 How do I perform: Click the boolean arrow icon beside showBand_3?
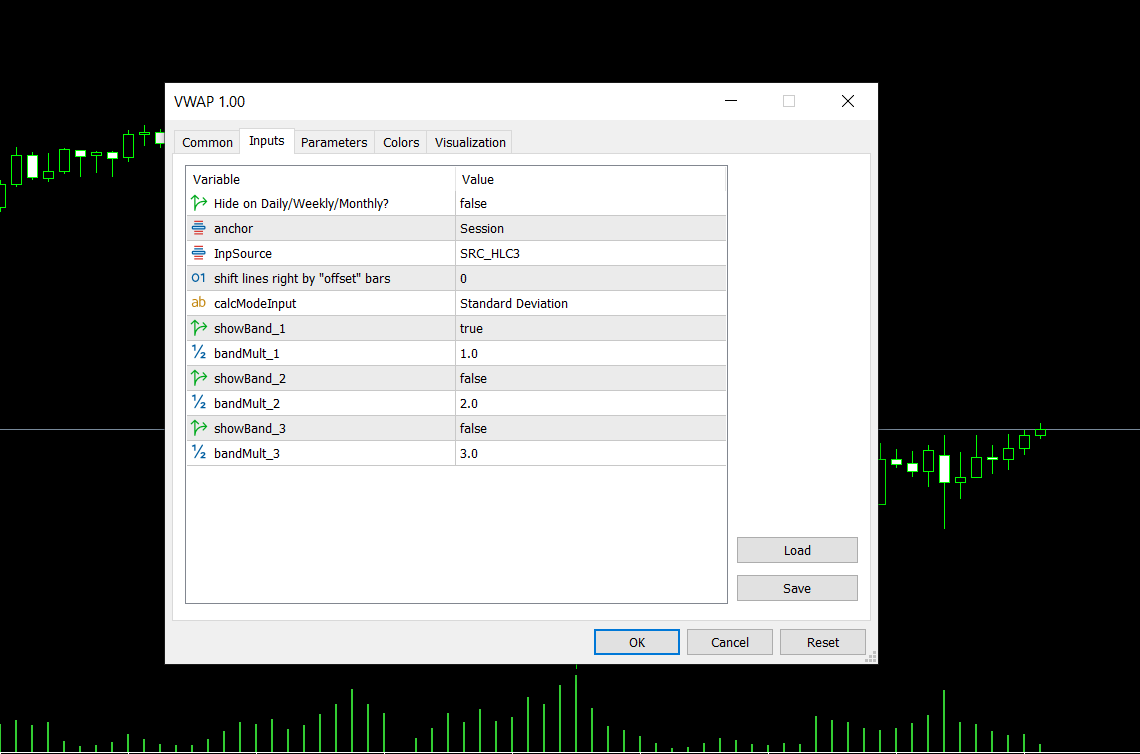[x=199, y=428]
